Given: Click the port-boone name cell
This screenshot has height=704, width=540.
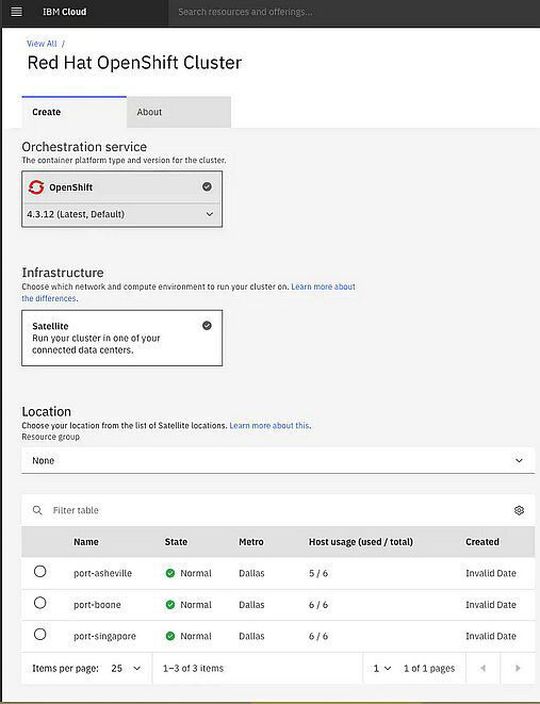Looking at the screenshot, I should (97, 604).
